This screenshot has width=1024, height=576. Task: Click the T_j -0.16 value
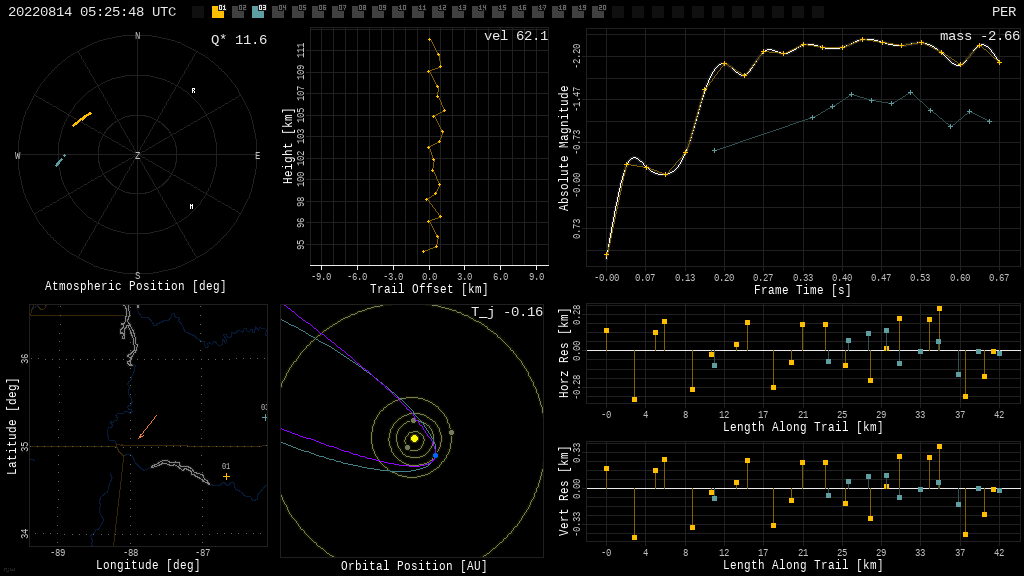507,312
